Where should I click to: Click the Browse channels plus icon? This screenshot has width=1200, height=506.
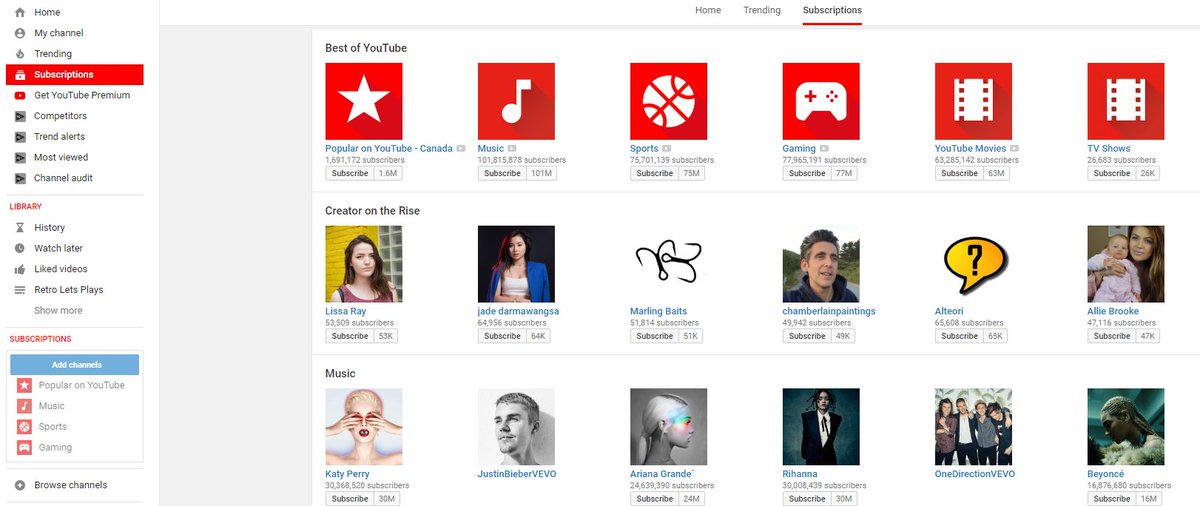pyautogui.click(x=20, y=485)
